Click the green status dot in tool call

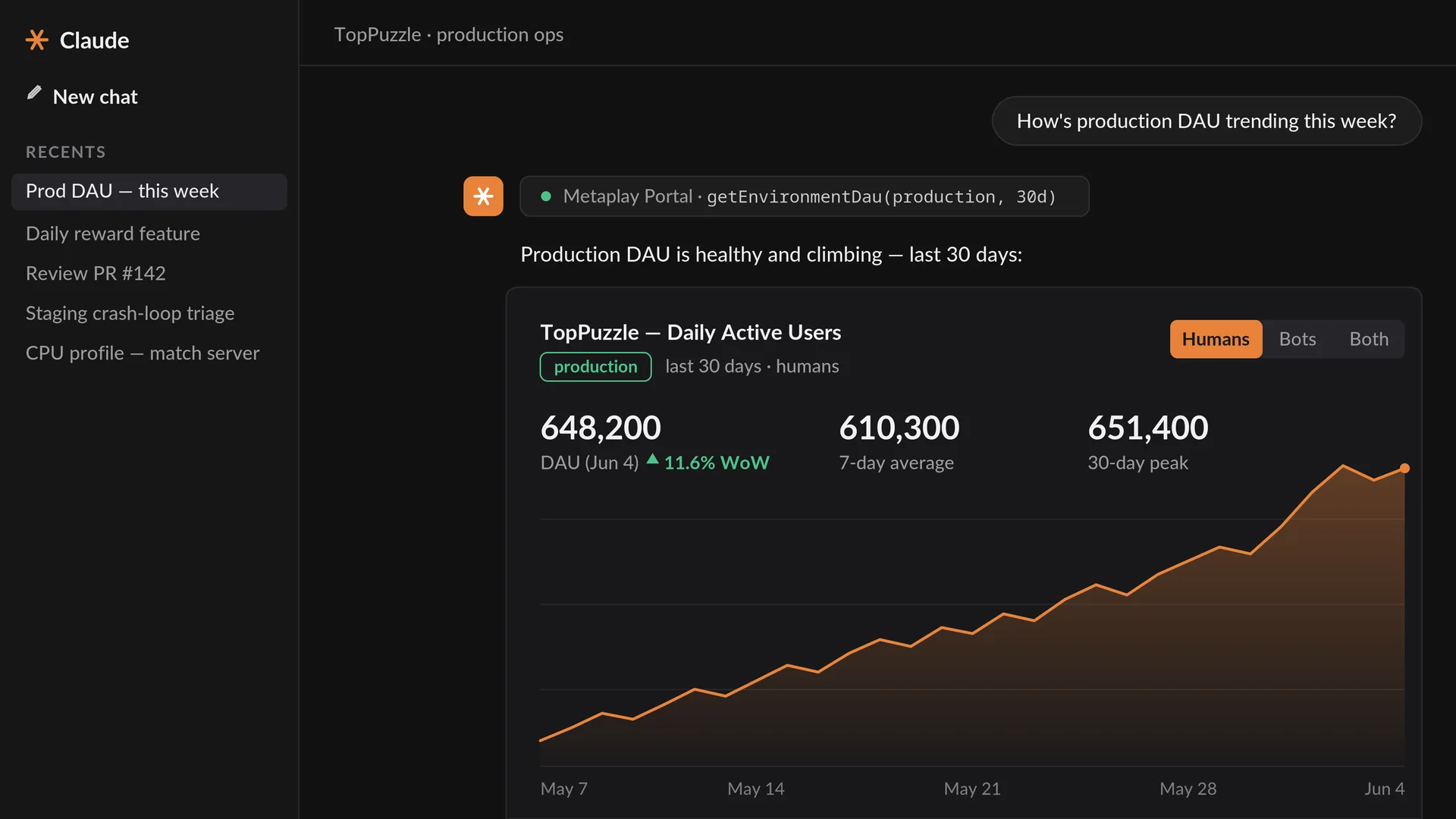tap(545, 196)
